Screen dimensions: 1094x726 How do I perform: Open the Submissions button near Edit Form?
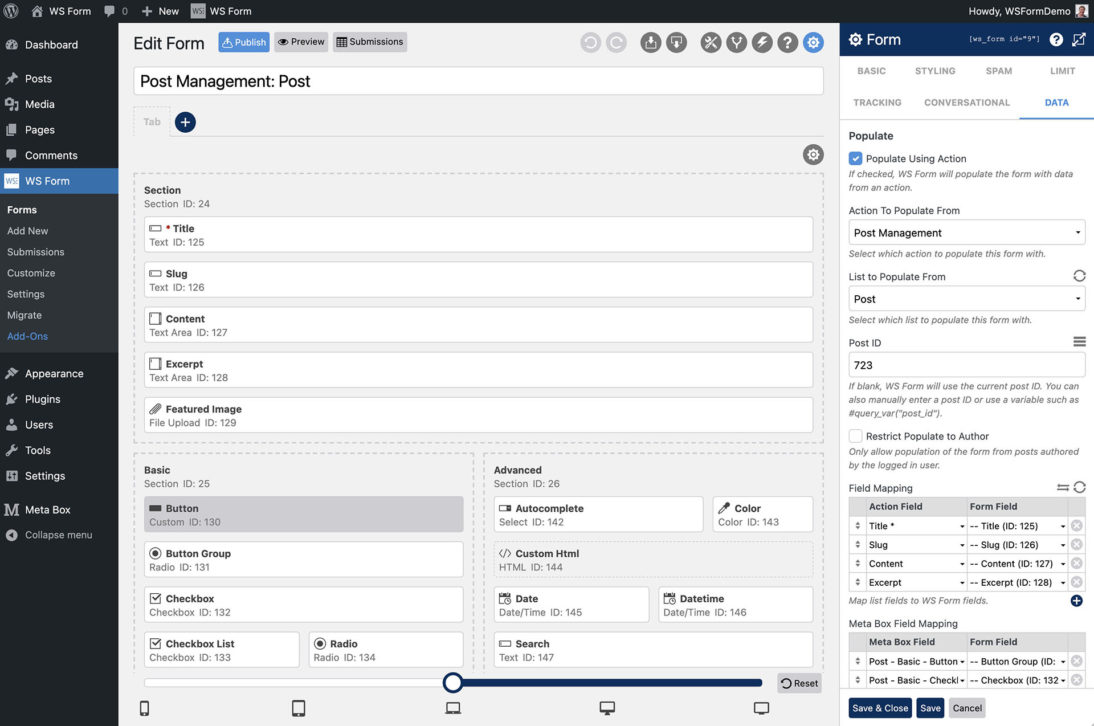(370, 42)
